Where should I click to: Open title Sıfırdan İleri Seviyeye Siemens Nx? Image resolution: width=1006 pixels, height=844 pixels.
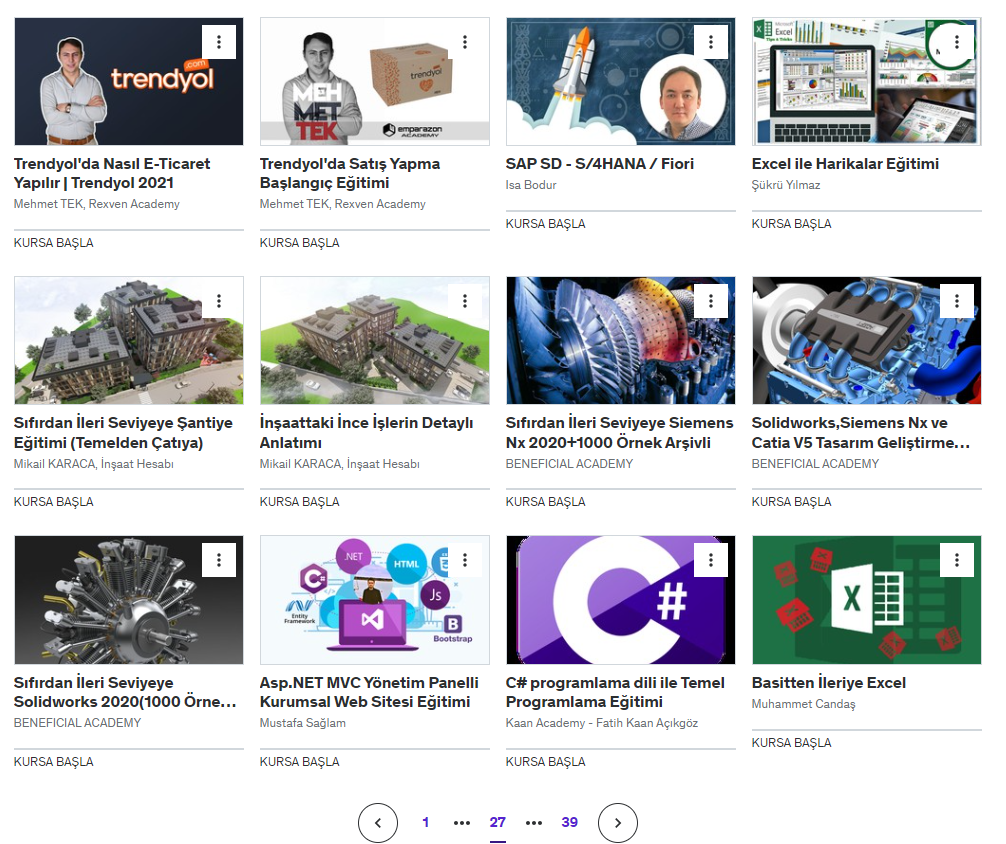point(619,433)
